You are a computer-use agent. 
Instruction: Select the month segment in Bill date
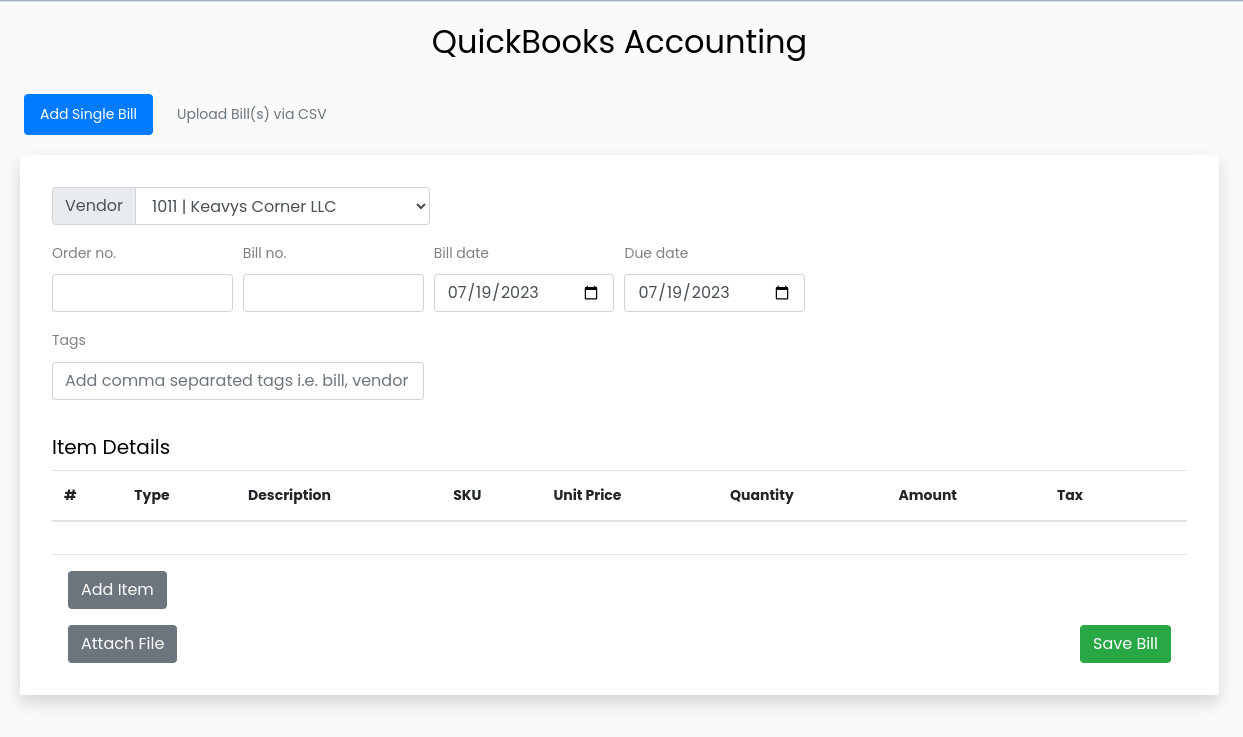(x=458, y=293)
